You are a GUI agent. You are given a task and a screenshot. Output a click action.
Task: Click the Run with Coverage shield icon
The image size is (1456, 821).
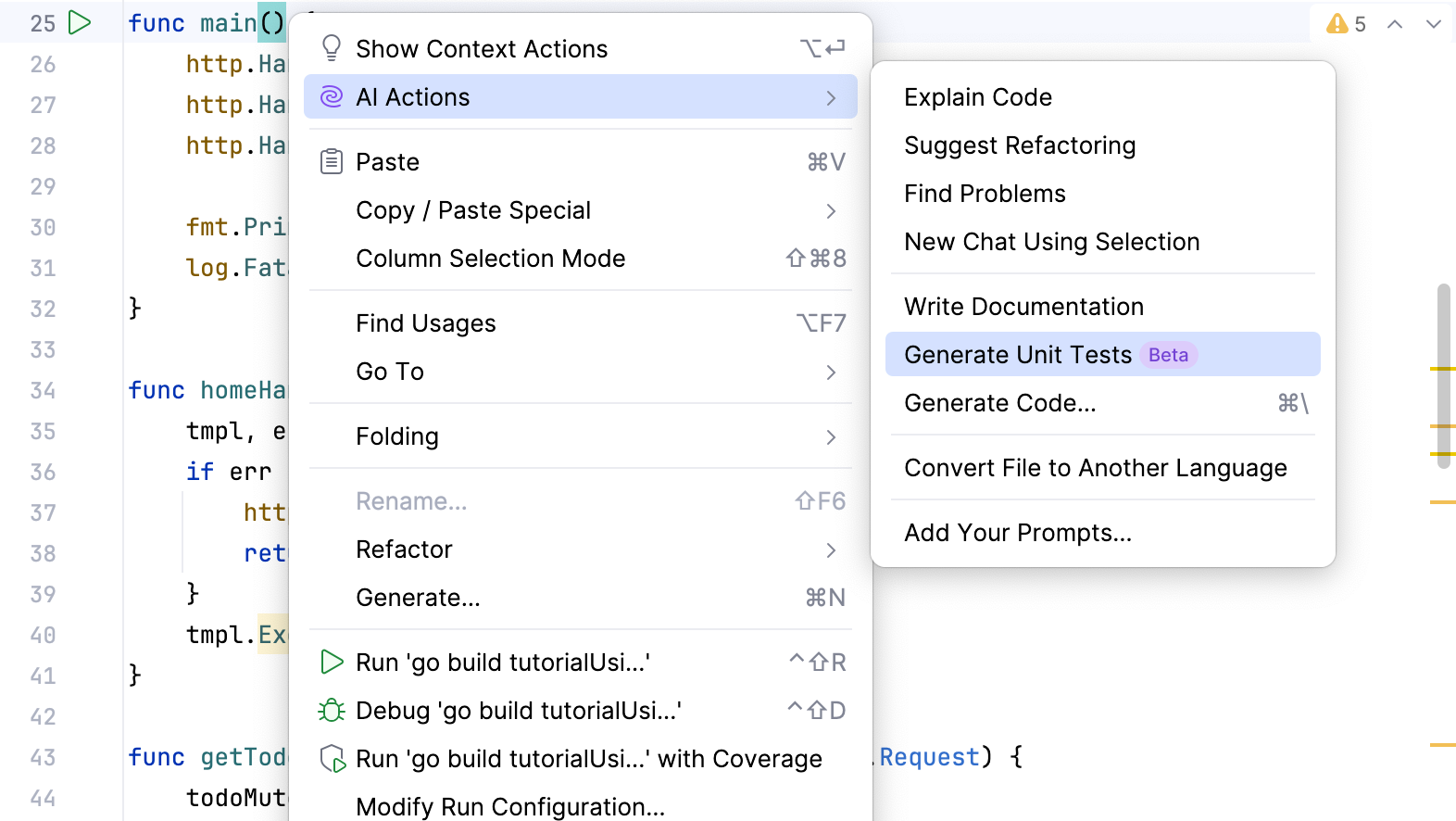click(x=331, y=758)
